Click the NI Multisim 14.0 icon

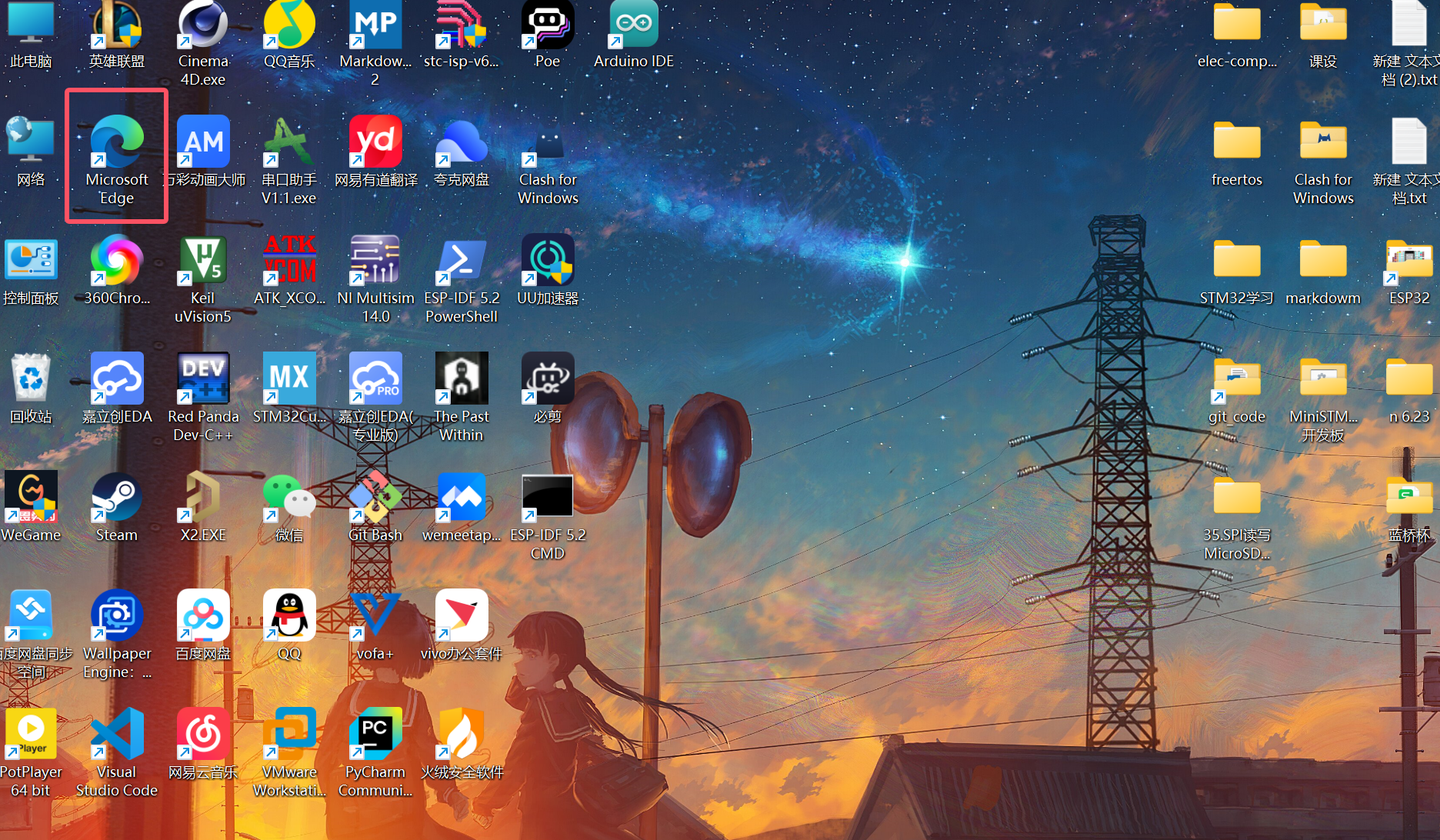coord(375,260)
